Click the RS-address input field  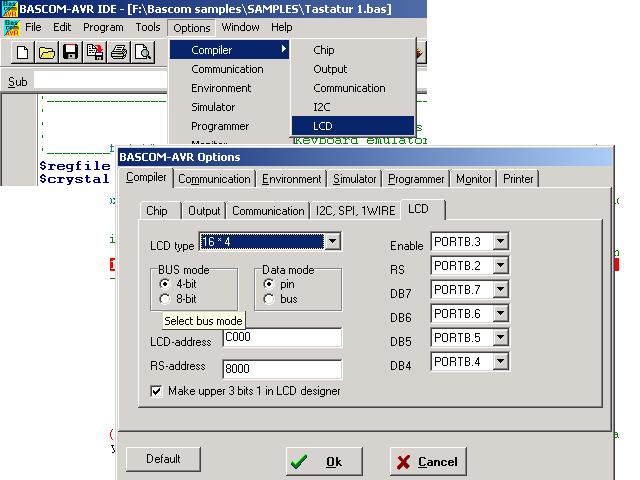(x=282, y=369)
